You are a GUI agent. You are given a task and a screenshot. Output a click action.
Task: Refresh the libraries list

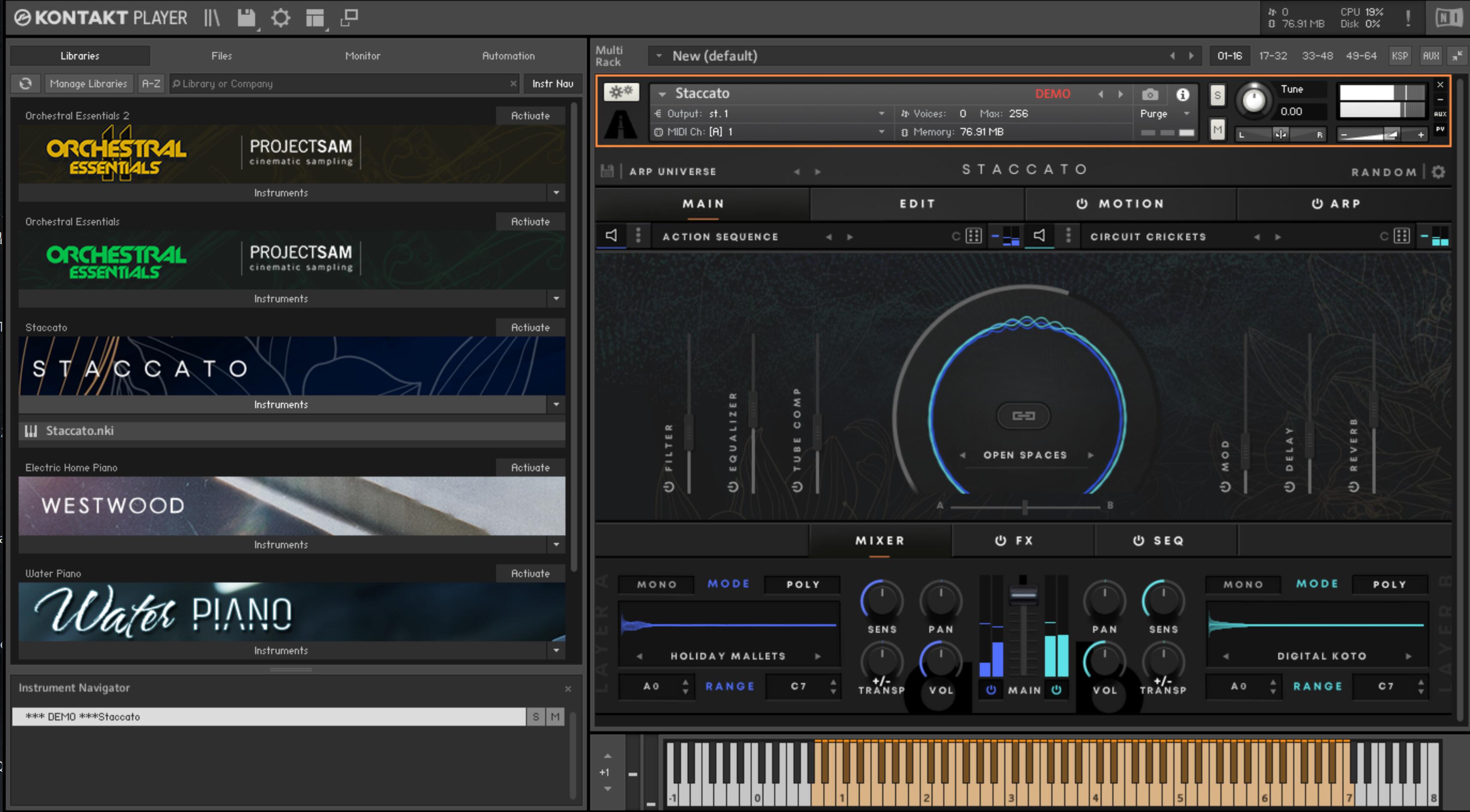(x=26, y=83)
